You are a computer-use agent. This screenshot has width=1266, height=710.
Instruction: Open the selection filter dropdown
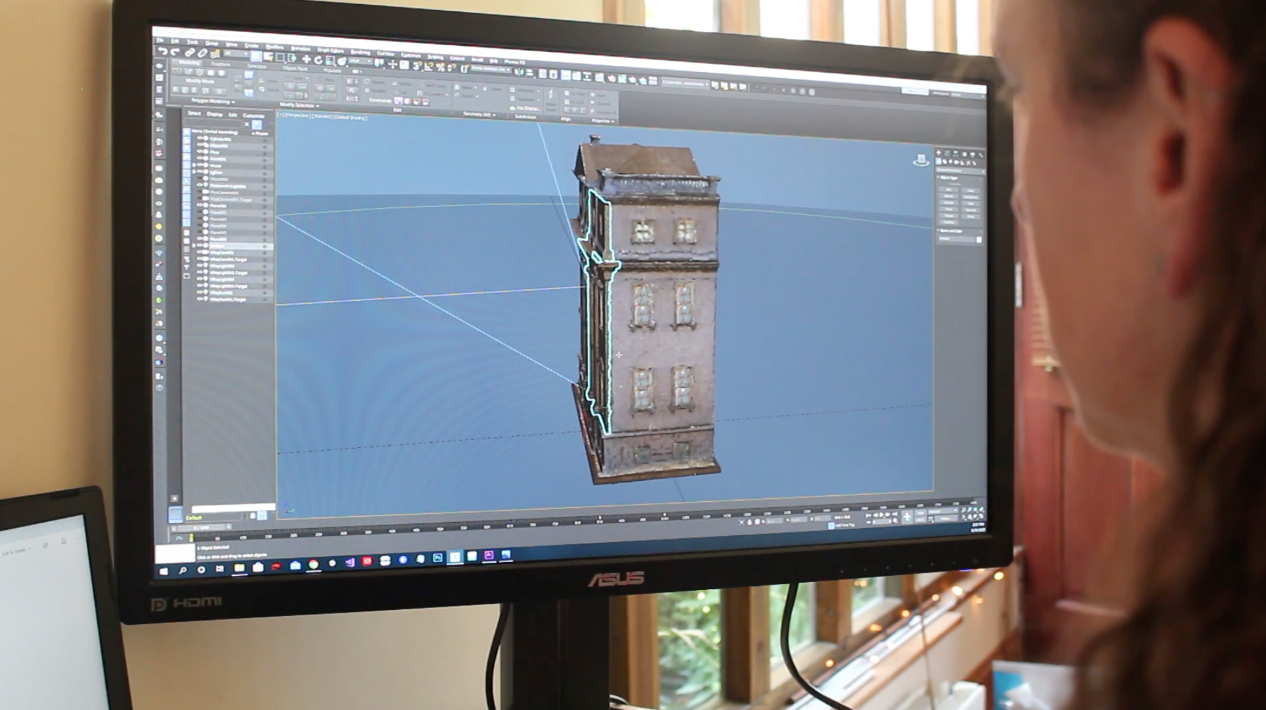236,54
